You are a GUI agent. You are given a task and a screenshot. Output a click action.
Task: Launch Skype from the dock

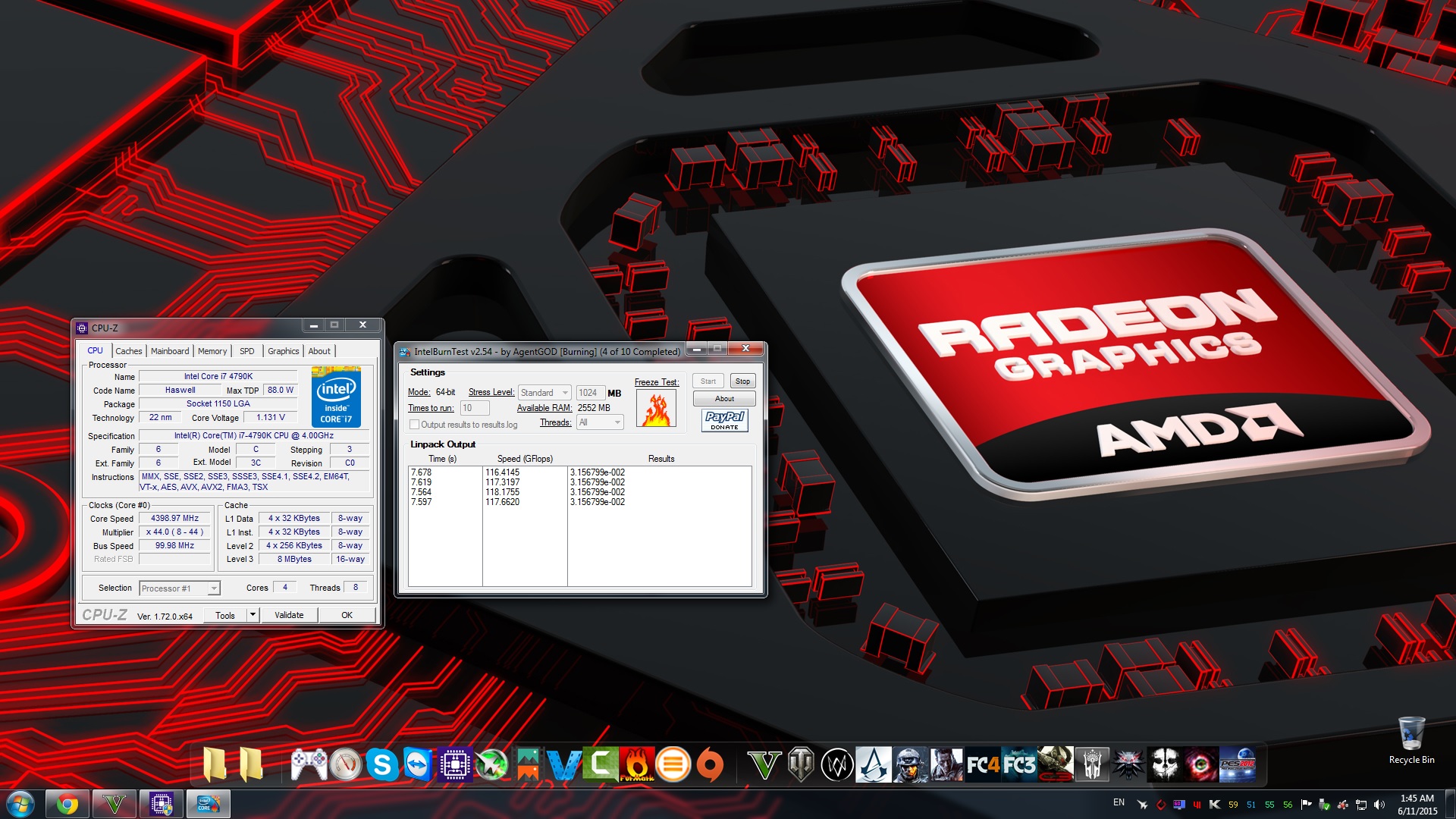382,764
